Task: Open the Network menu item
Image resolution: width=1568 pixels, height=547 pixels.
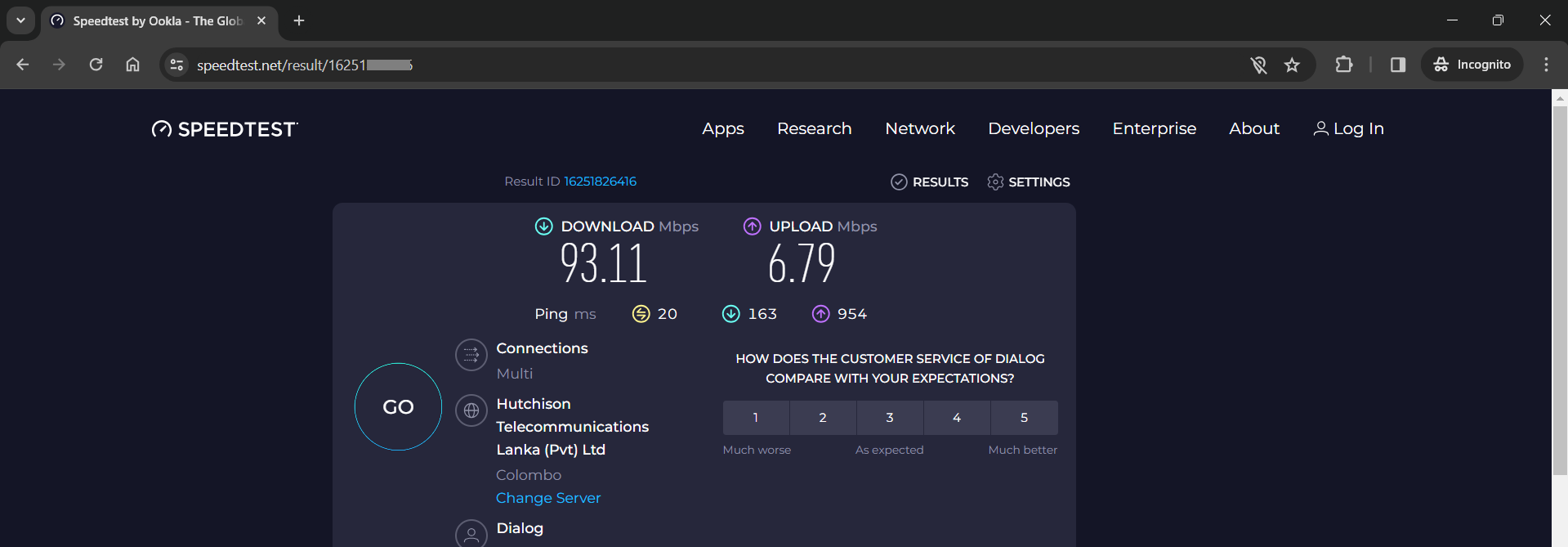Action: [x=920, y=128]
